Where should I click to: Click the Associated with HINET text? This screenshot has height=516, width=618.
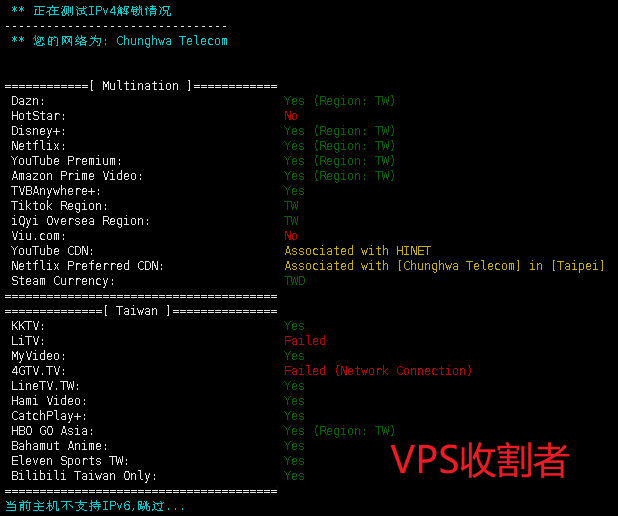(357, 251)
